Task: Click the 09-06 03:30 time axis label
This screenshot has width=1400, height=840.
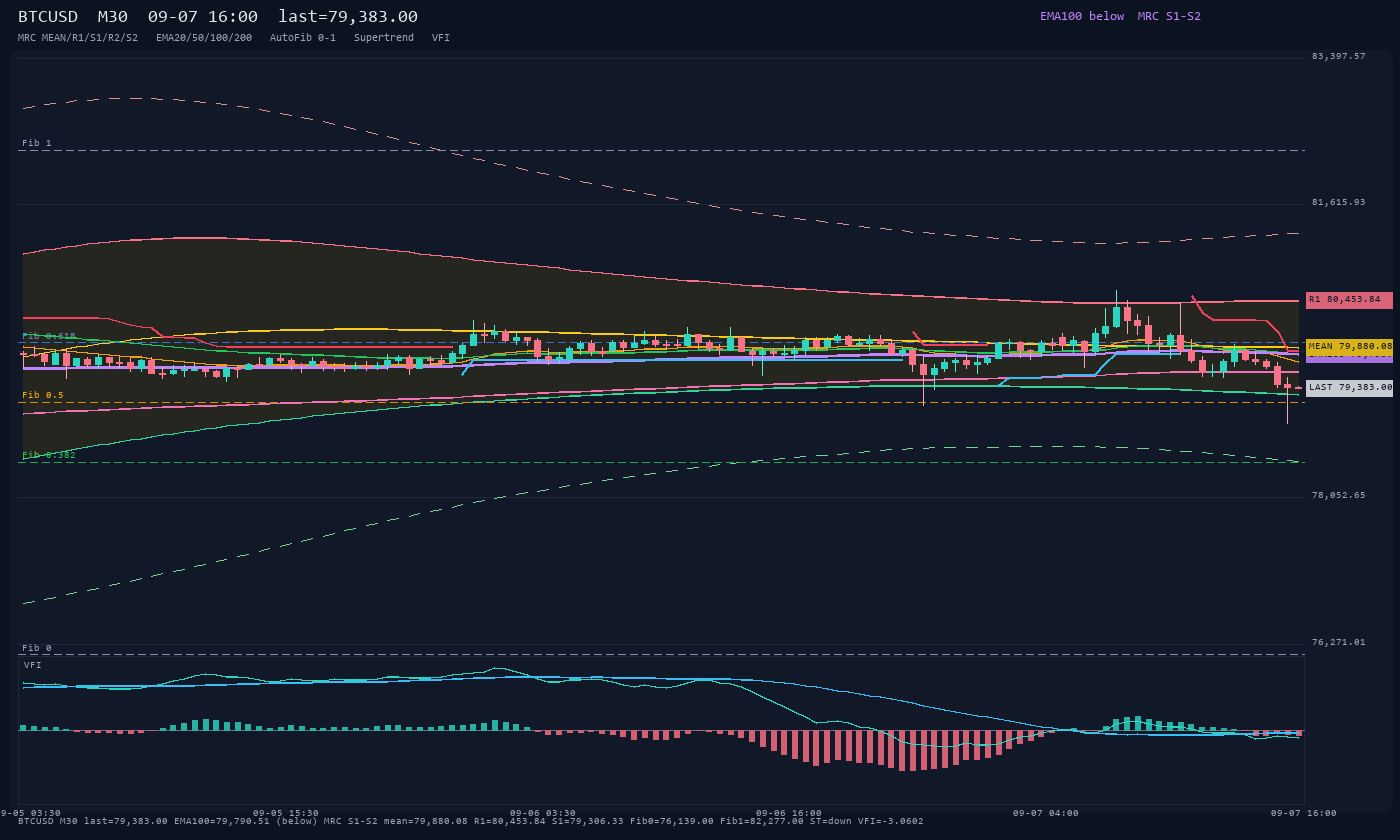Action: point(543,813)
